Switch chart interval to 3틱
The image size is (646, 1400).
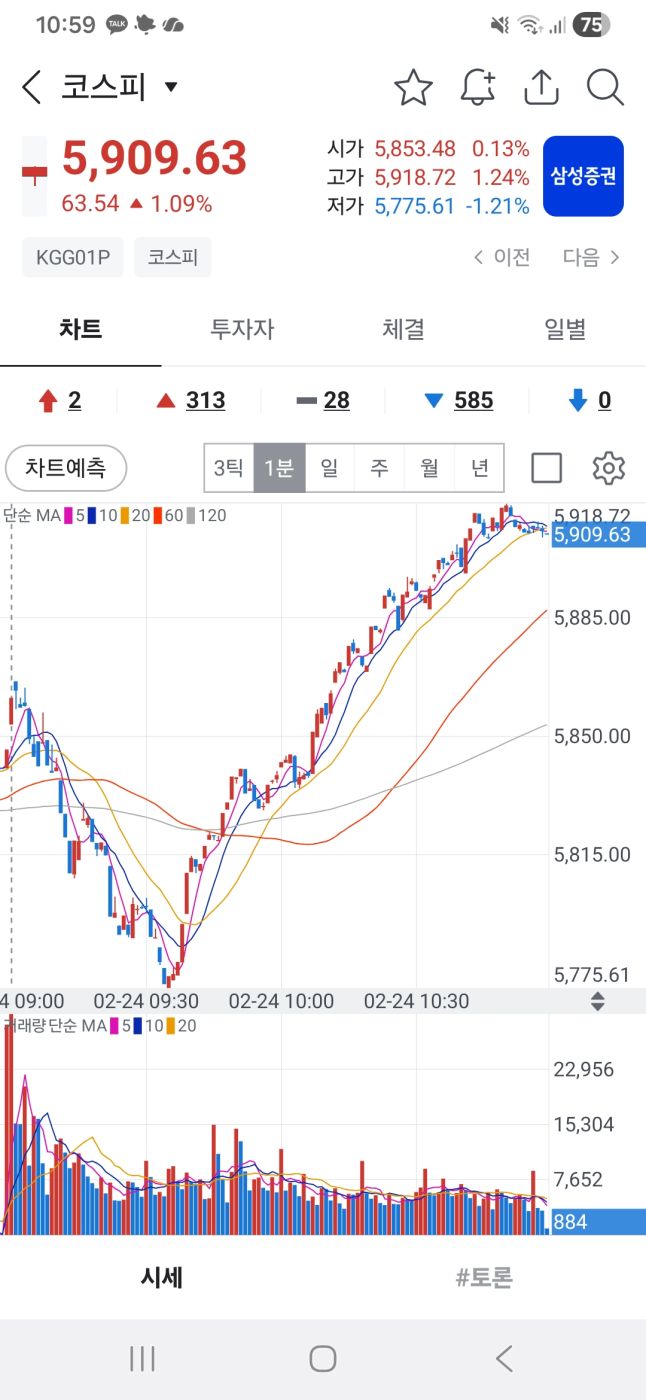tap(229, 468)
